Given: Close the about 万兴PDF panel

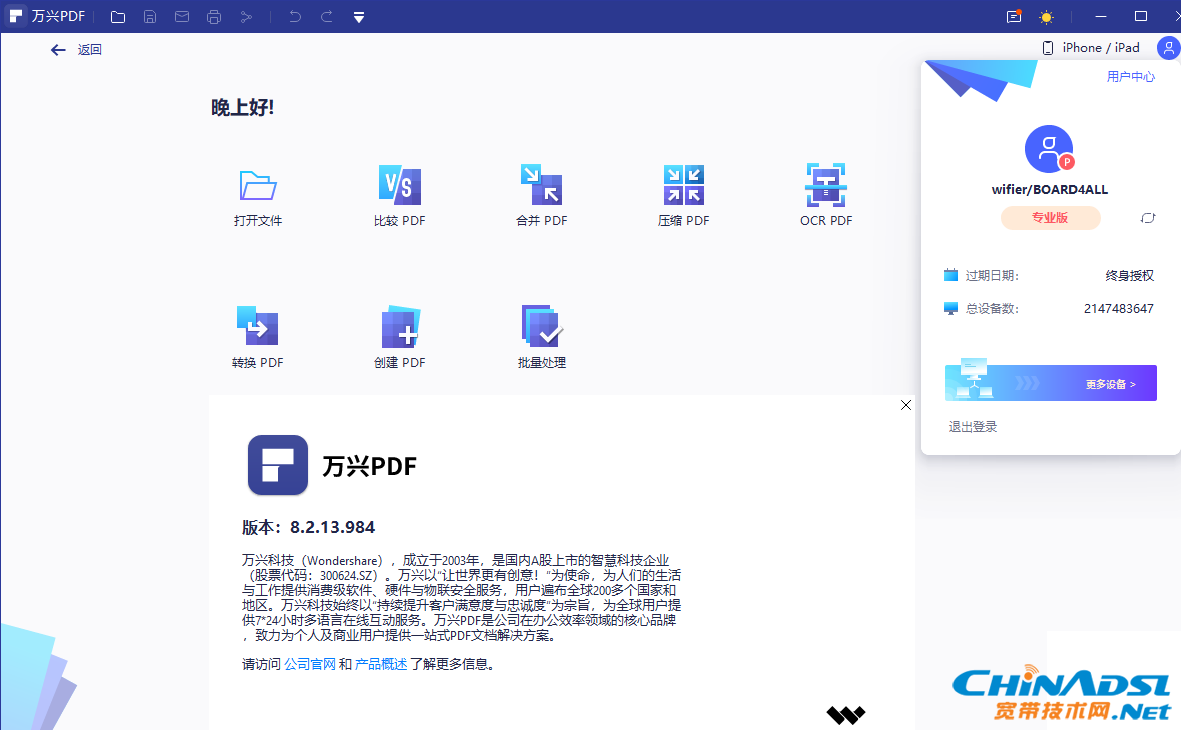Looking at the screenshot, I should coord(906,405).
